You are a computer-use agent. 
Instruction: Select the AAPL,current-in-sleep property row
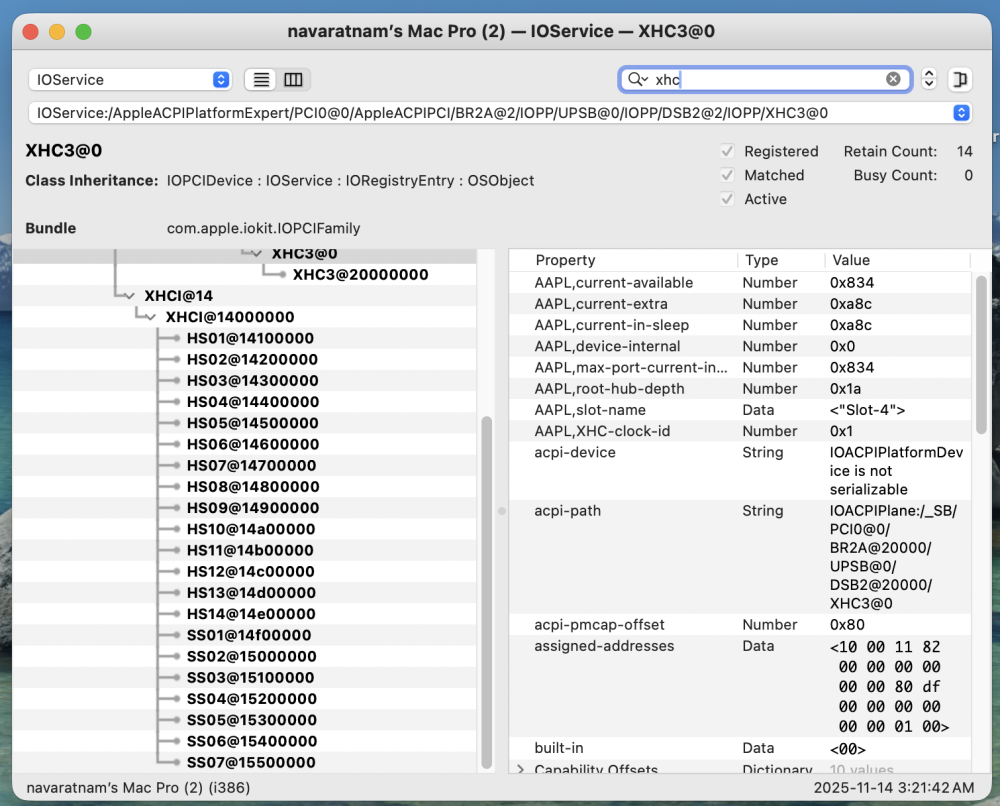click(740, 325)
